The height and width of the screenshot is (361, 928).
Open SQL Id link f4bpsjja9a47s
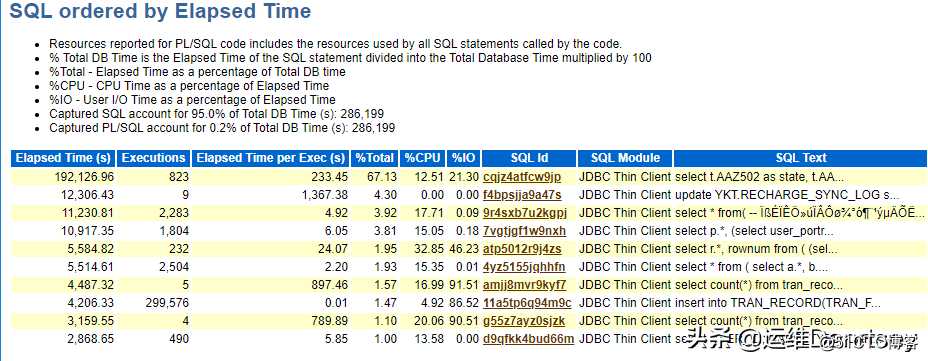click(522, 195)
